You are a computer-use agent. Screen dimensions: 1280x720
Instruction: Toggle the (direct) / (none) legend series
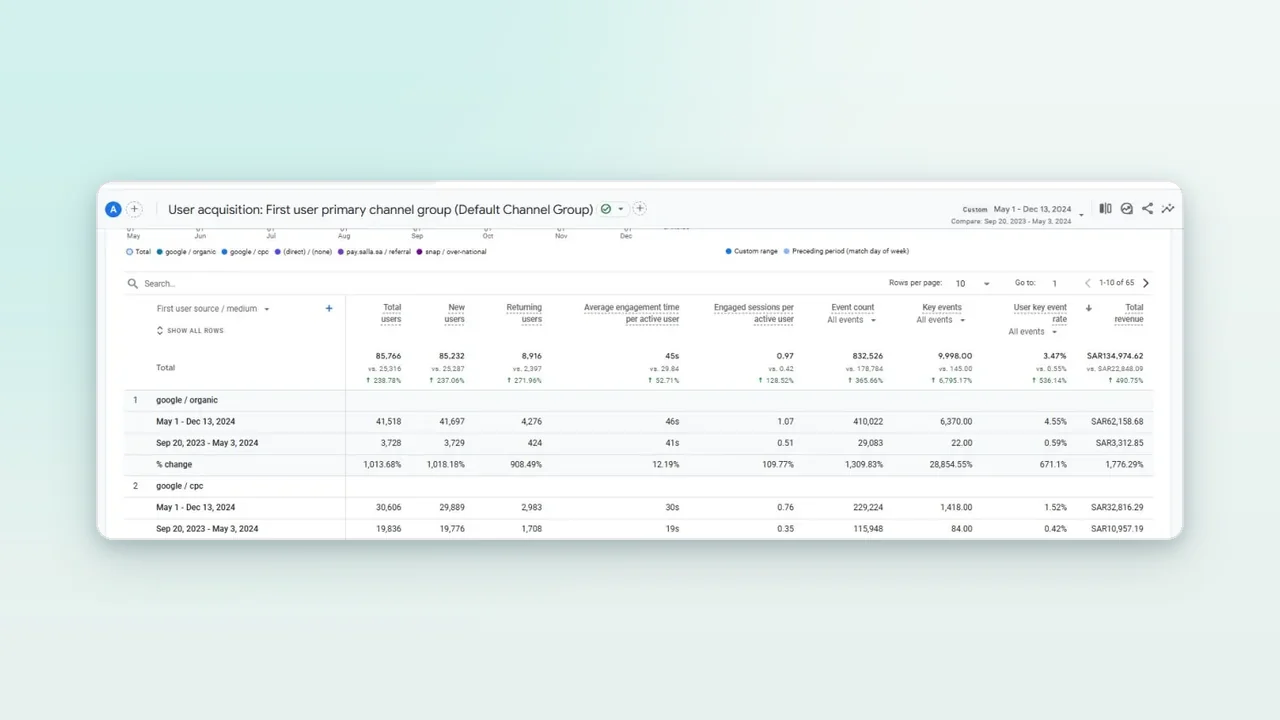pos(303,252)
